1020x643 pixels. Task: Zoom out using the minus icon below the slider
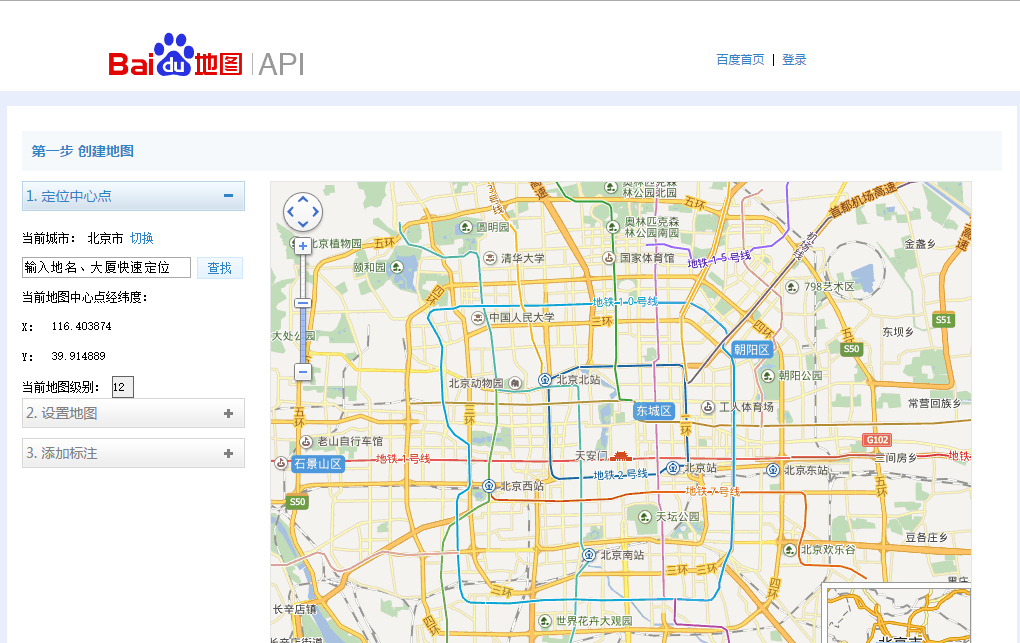click(x=302, y=371)
